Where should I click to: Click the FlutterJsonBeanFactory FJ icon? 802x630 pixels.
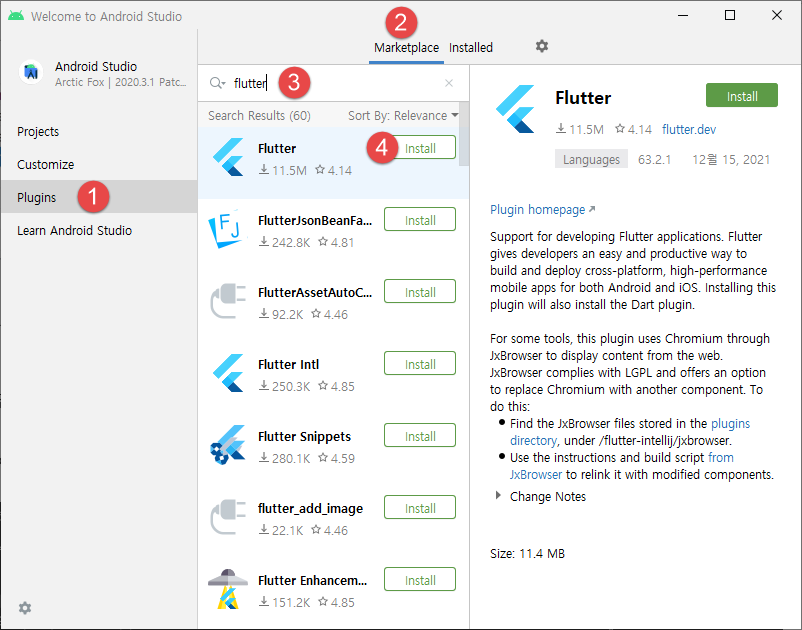[225, 229]
